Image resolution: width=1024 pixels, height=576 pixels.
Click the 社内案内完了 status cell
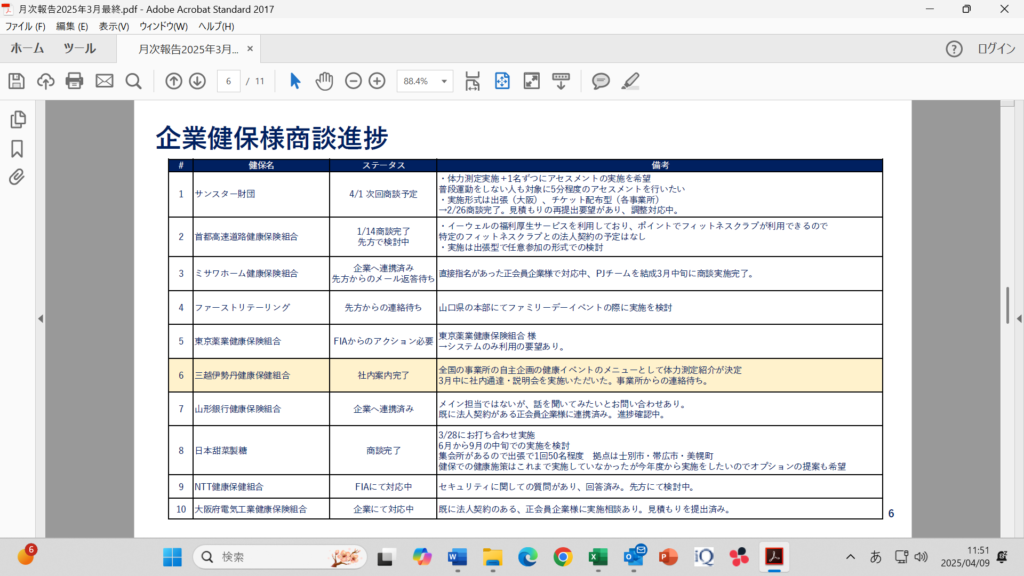click(383, 376)
